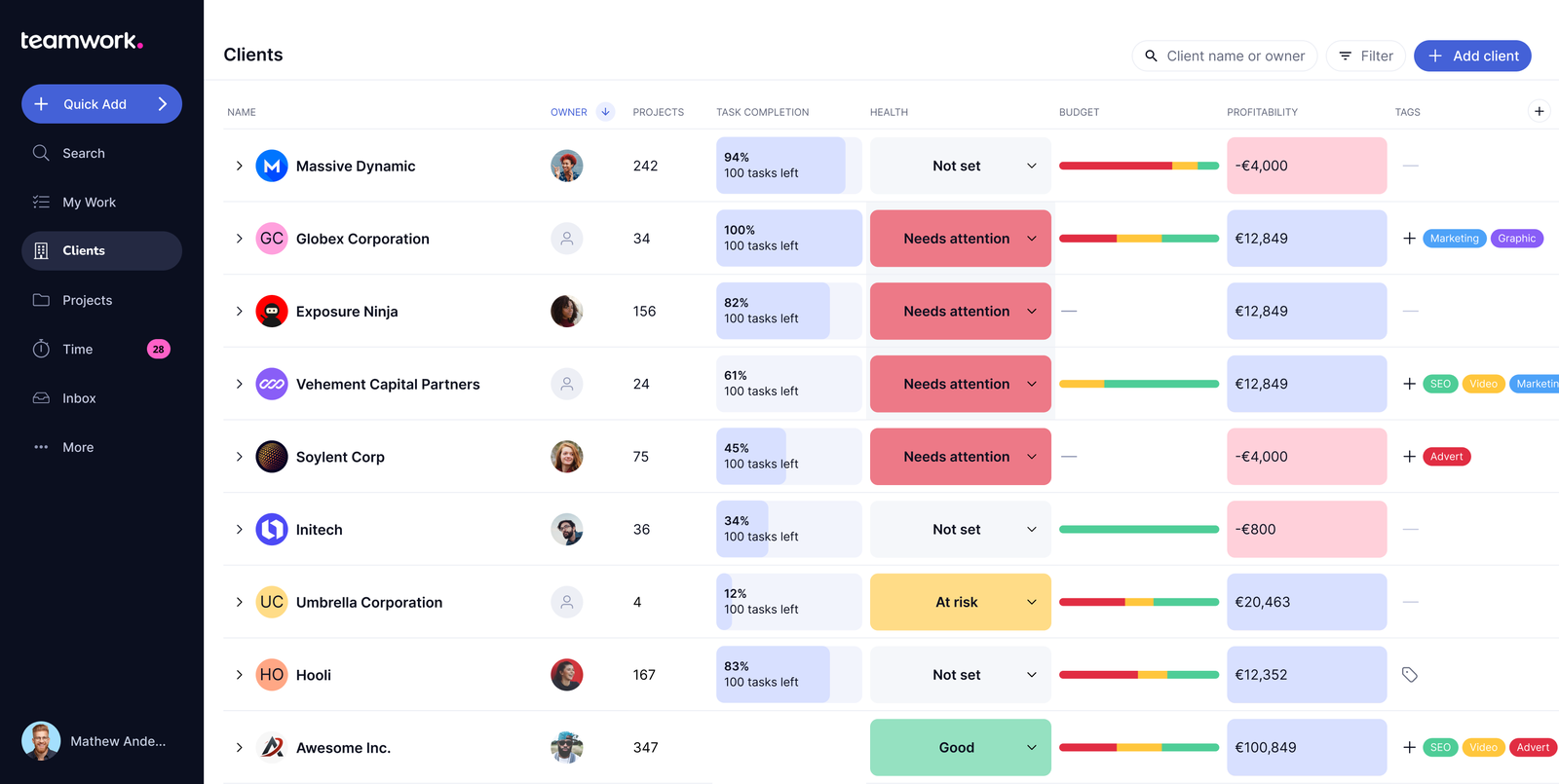This screenshot has width=1559, height=784.
Task: Add a column with the plus icon
Action: point(1540,111)
